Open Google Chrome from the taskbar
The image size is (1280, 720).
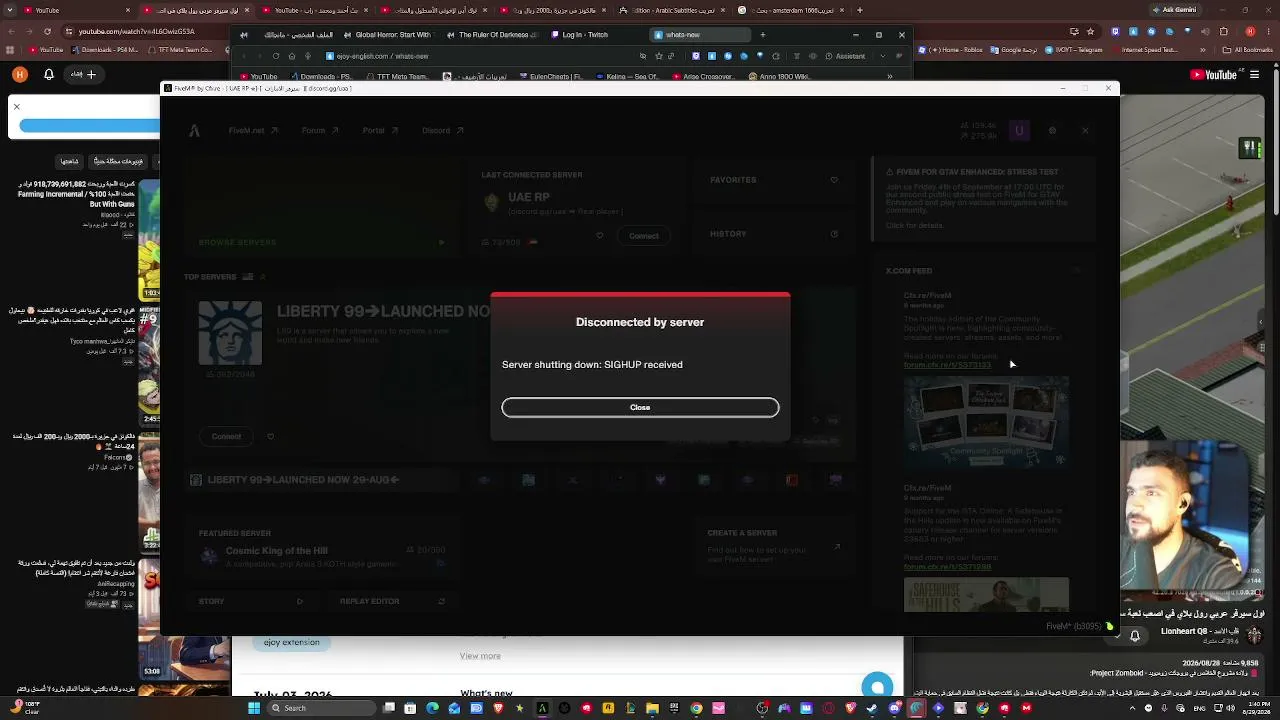(x=697, y=708)
